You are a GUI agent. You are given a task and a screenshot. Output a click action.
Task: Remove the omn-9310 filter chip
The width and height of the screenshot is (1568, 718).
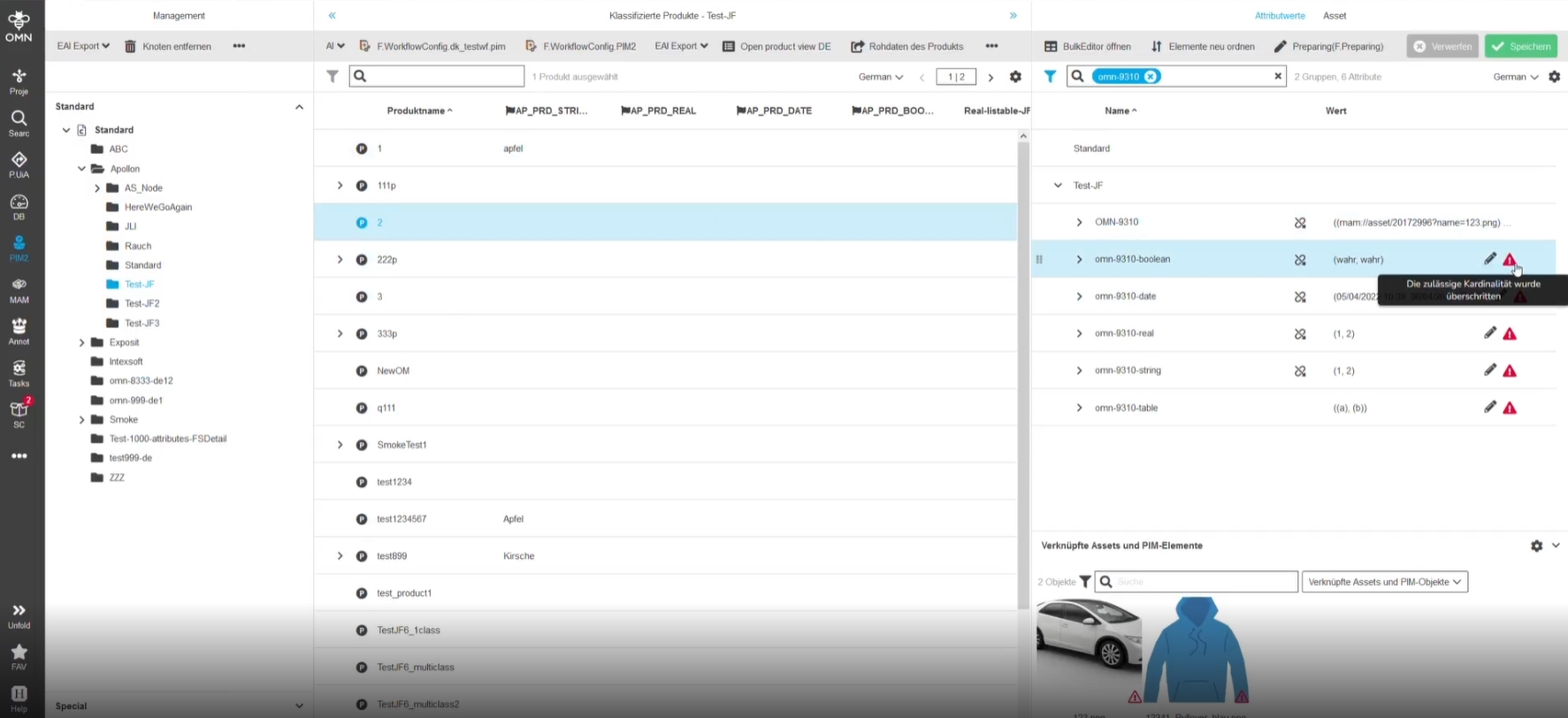coord(1150,77)
